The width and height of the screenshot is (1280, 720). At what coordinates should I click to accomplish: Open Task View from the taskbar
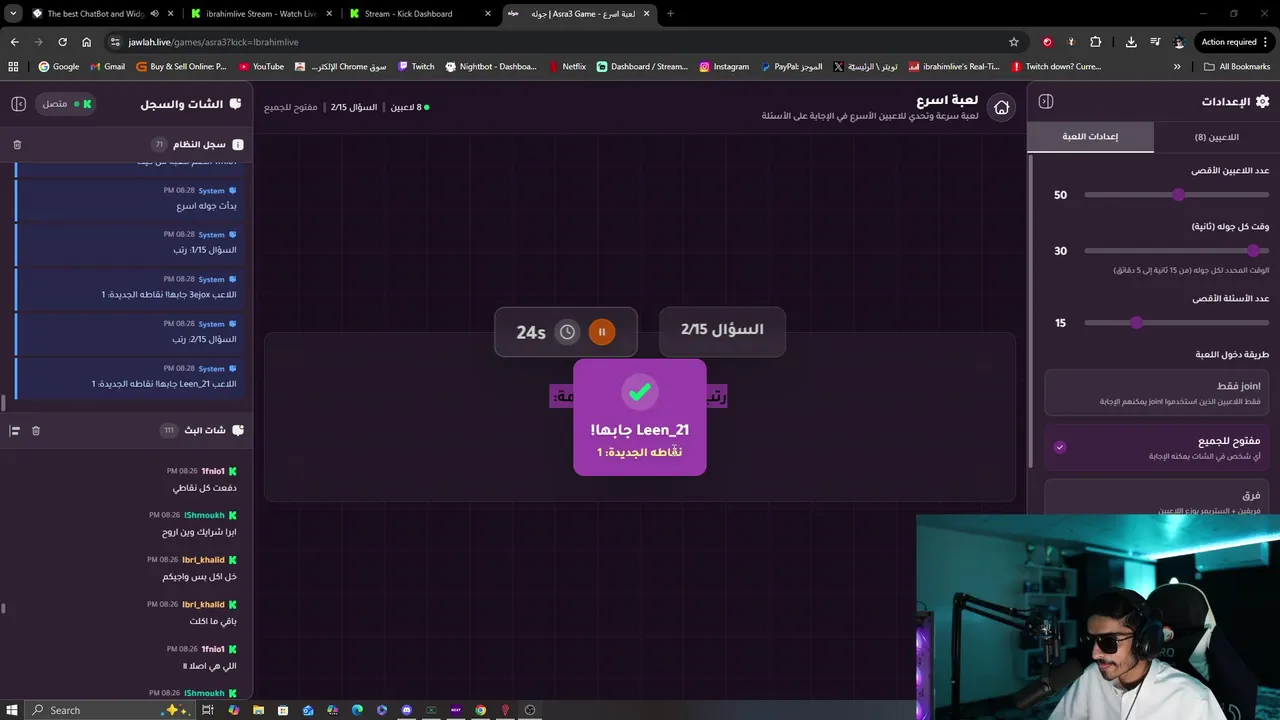pos(209,710)
